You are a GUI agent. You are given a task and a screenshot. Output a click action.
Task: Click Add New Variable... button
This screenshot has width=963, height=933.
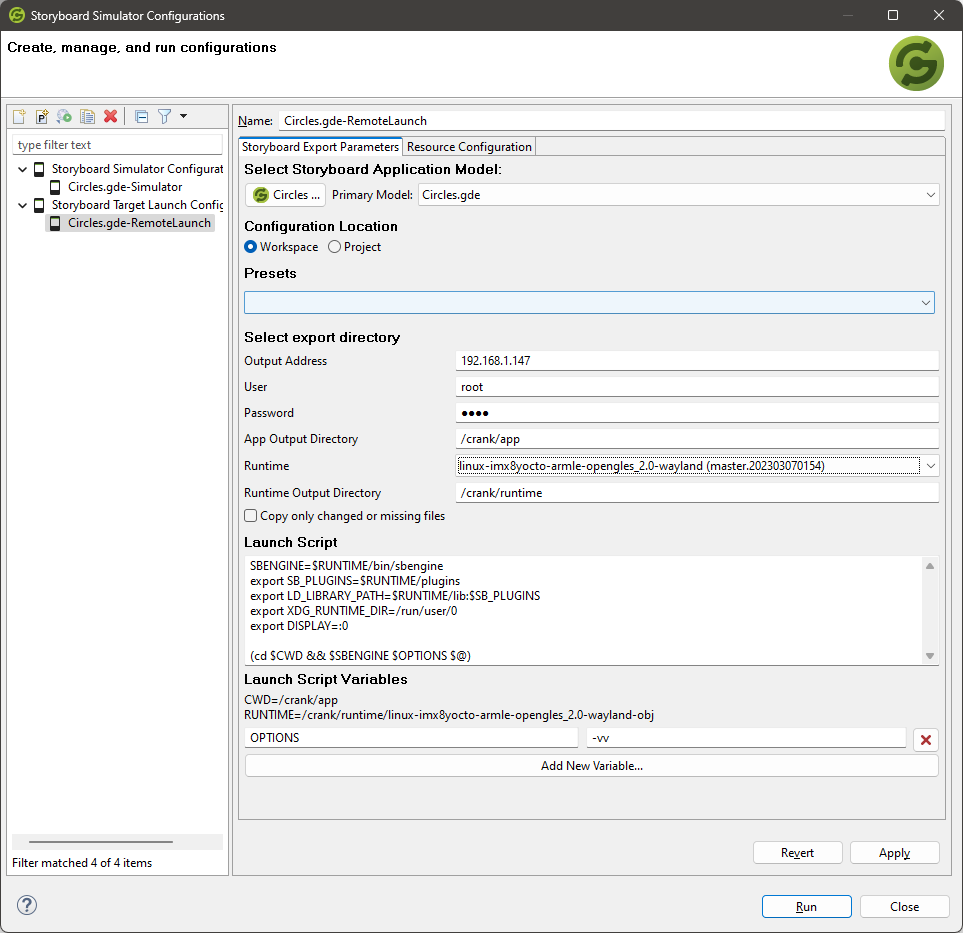pos(591,766)
